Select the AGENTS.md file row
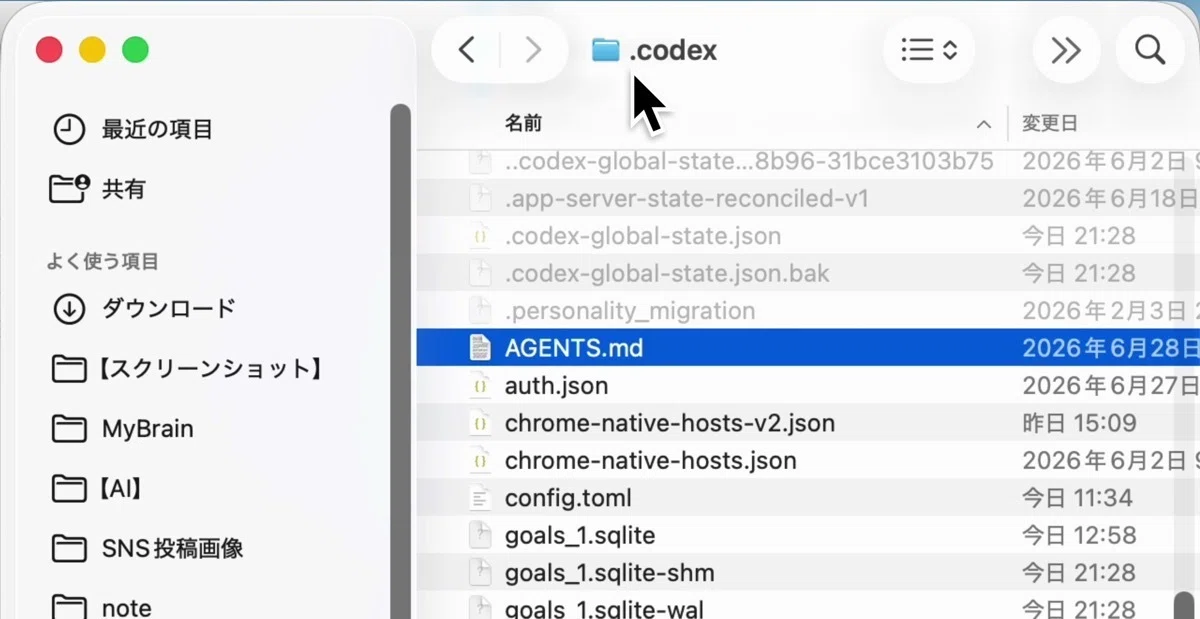 808,348
